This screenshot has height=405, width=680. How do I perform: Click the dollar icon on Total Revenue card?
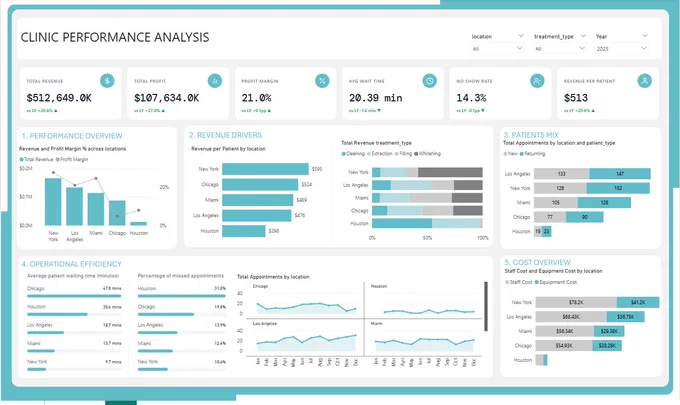[x=107, y=81]
